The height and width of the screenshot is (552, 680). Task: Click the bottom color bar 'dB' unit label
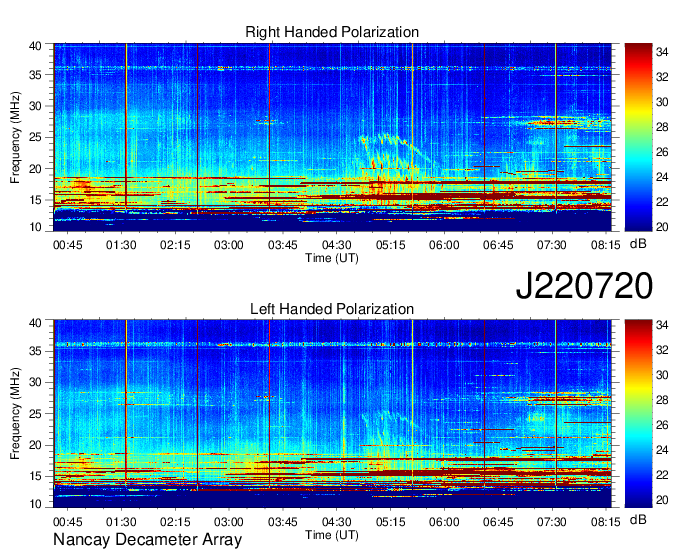[638, 519]
